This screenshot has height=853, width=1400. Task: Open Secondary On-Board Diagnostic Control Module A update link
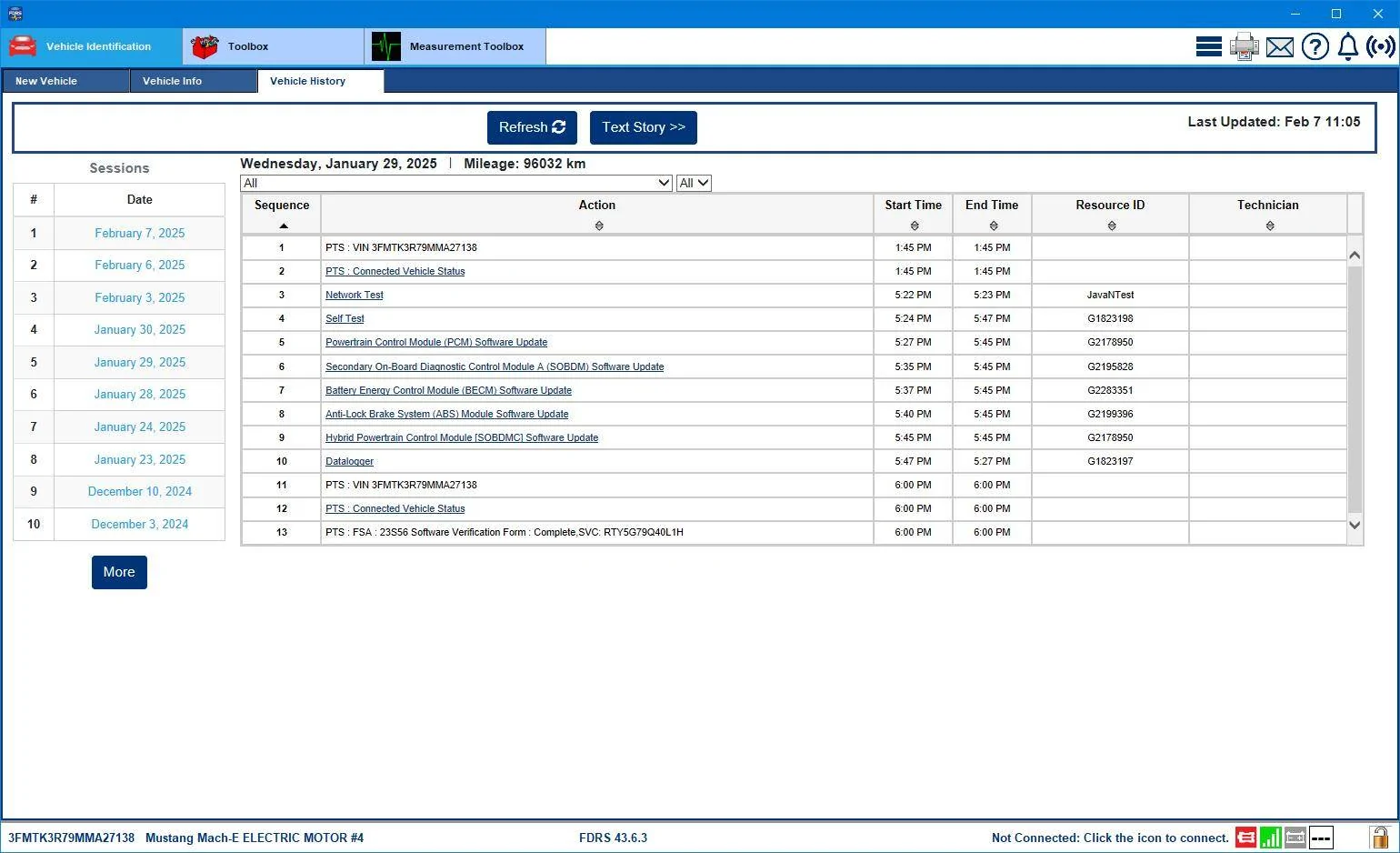point(495,366)
